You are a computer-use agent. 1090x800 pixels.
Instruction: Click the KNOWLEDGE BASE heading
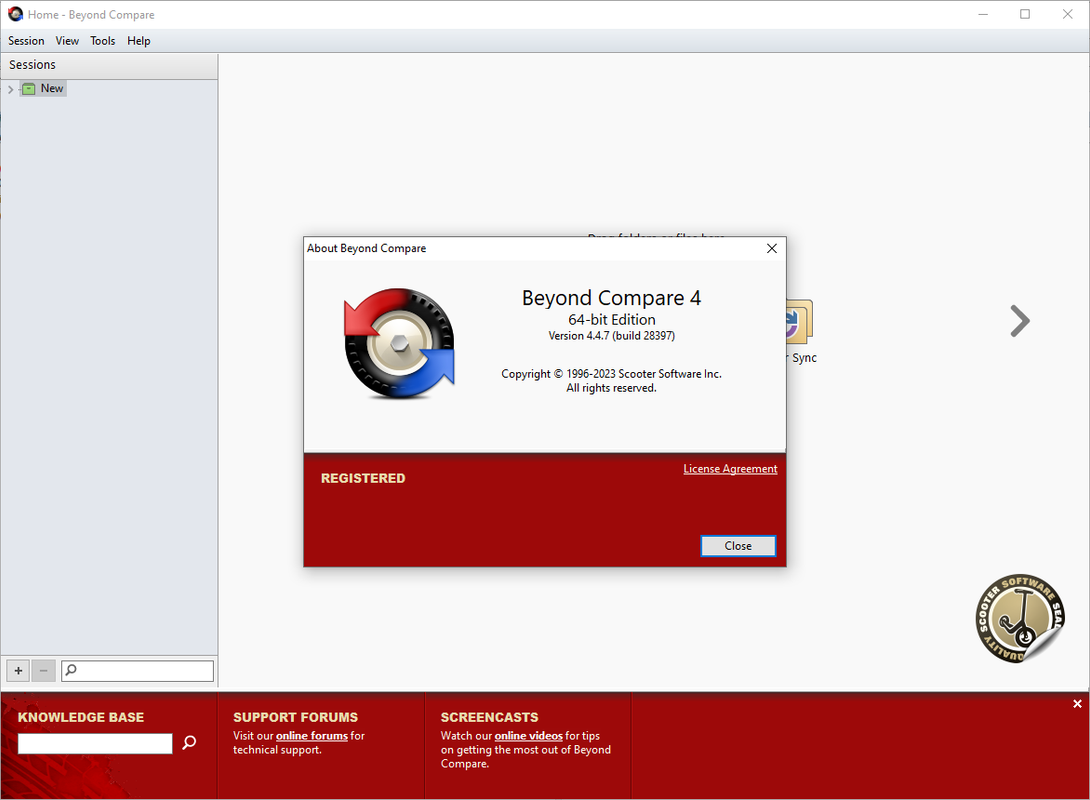pos(81,717)
